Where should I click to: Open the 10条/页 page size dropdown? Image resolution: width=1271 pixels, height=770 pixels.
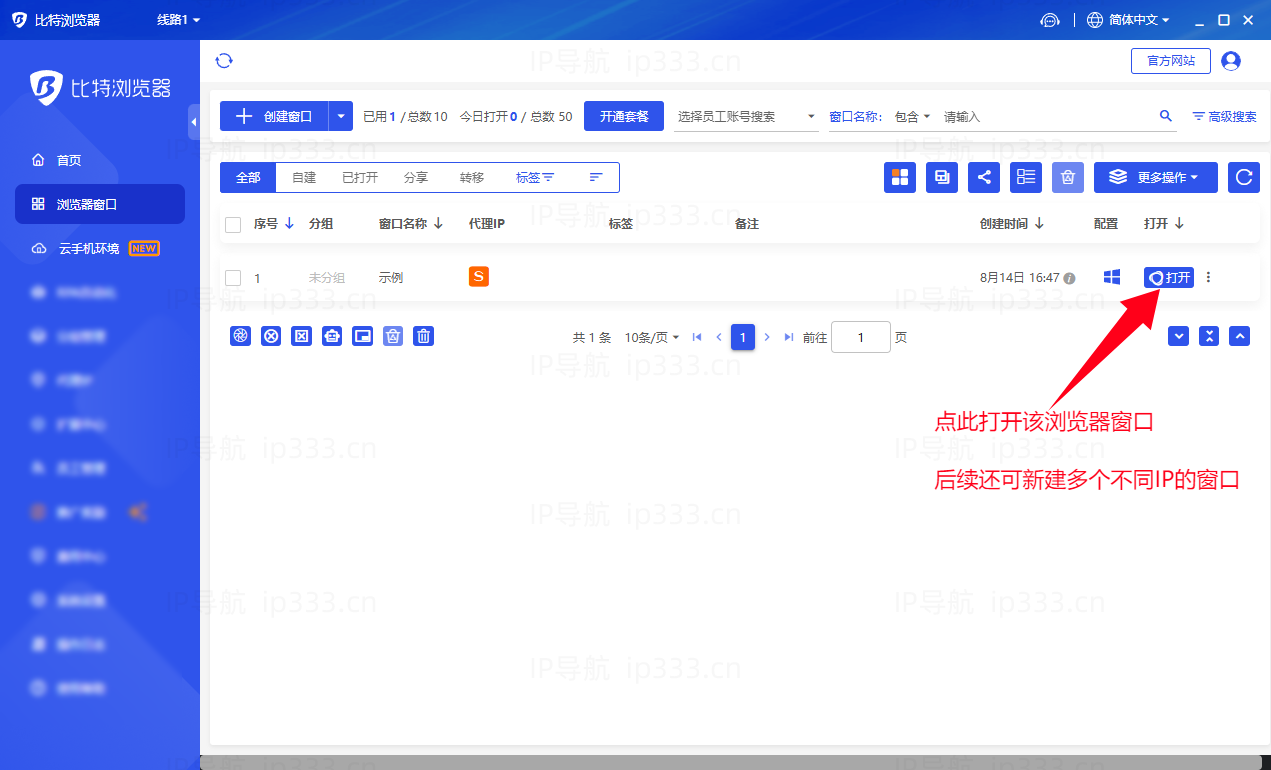coord(652,338)
